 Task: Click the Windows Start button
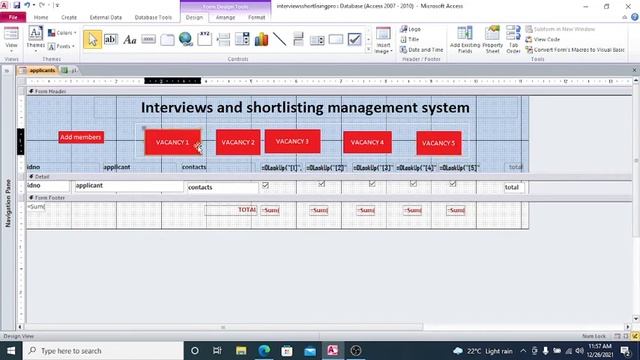coord(11,351)
